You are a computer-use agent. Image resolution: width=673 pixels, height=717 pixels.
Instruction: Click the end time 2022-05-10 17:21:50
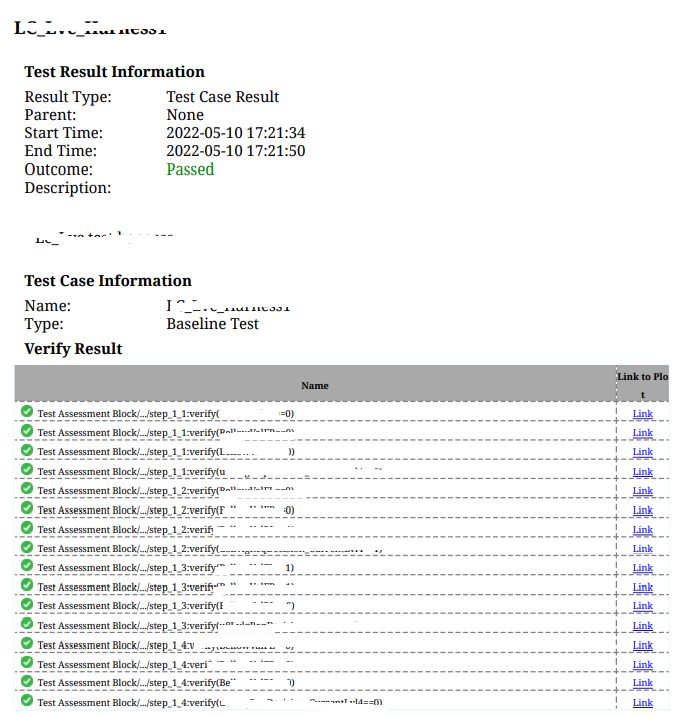(x=236, y=151)
